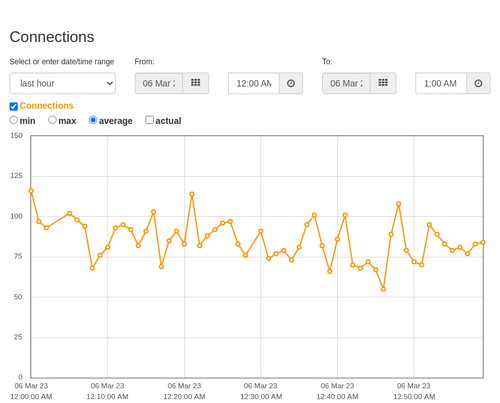This screenshot has height=403, width=500.
Task: Select the min radio button
Action: [x=14, y=120]
